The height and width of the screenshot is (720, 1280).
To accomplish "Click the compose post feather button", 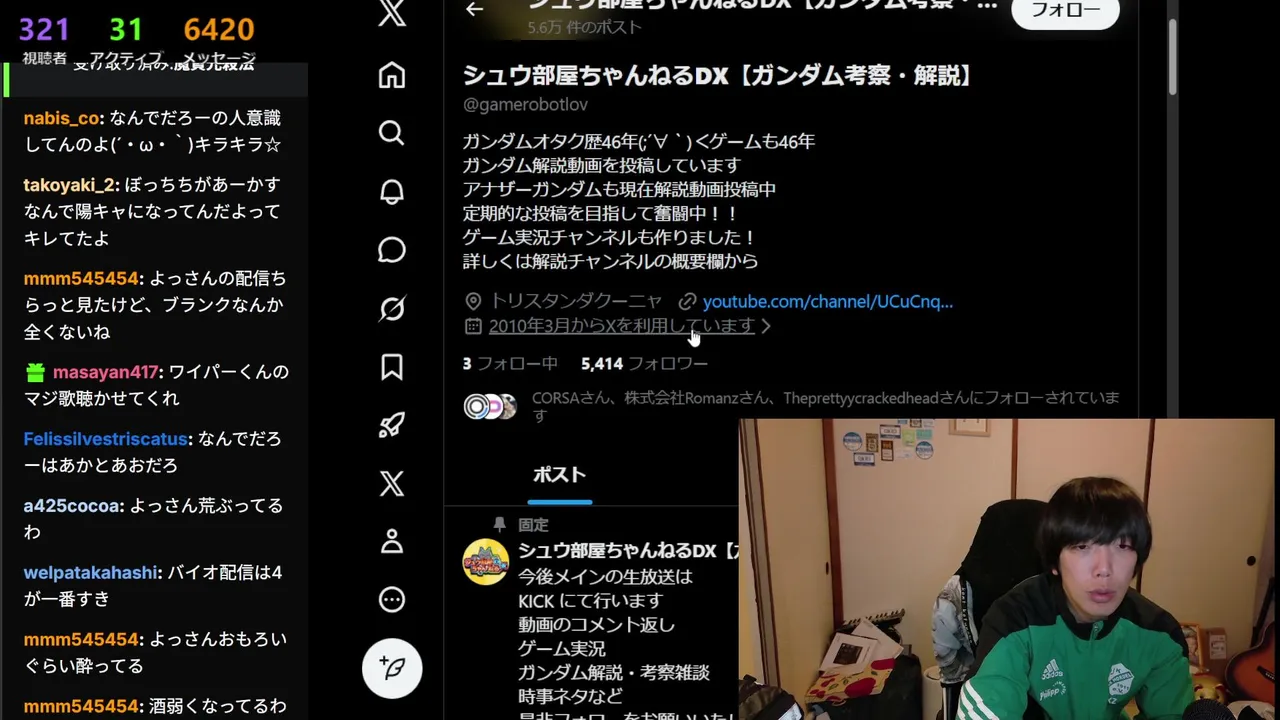I will point(392,668).
